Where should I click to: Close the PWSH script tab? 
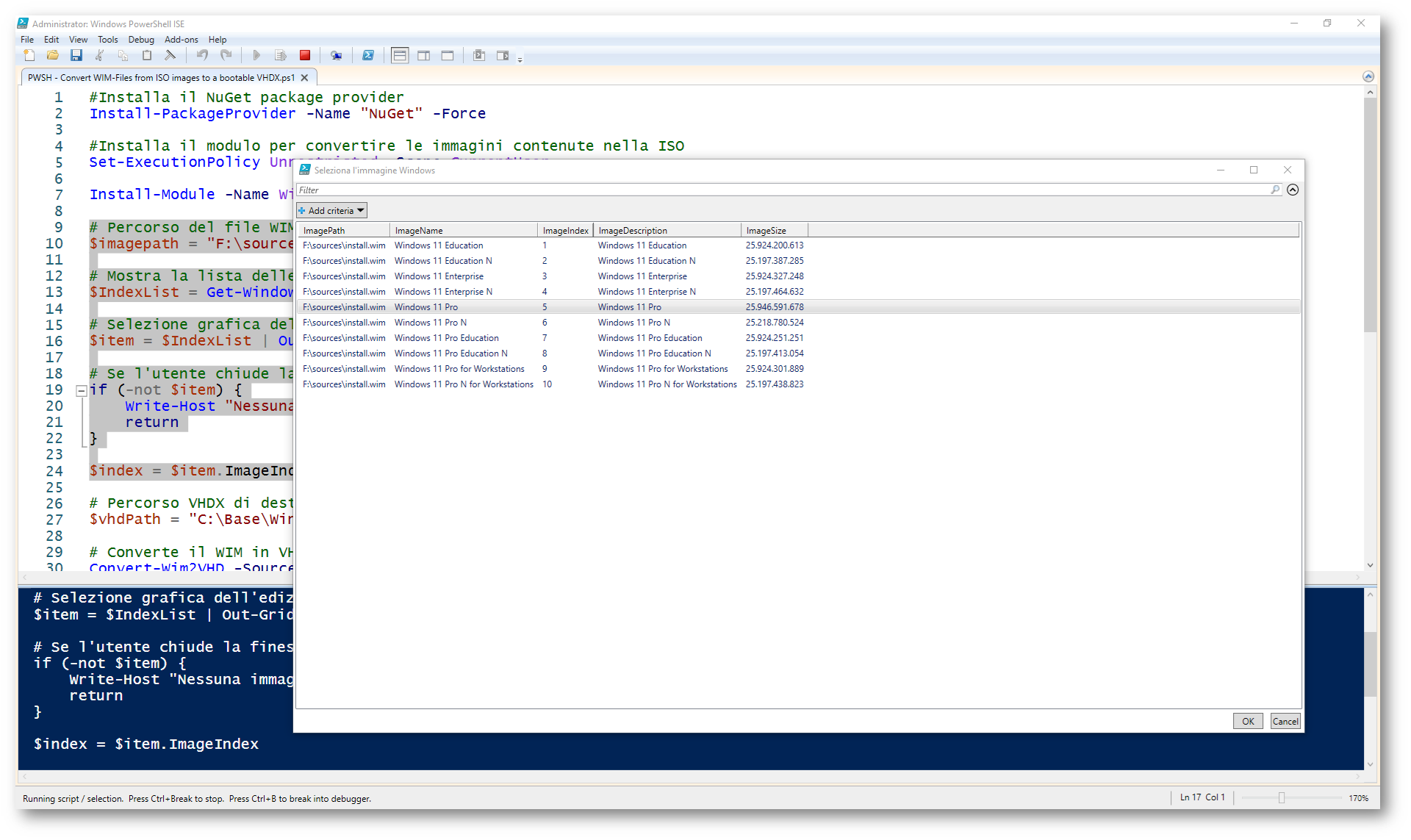click(305, 77)
